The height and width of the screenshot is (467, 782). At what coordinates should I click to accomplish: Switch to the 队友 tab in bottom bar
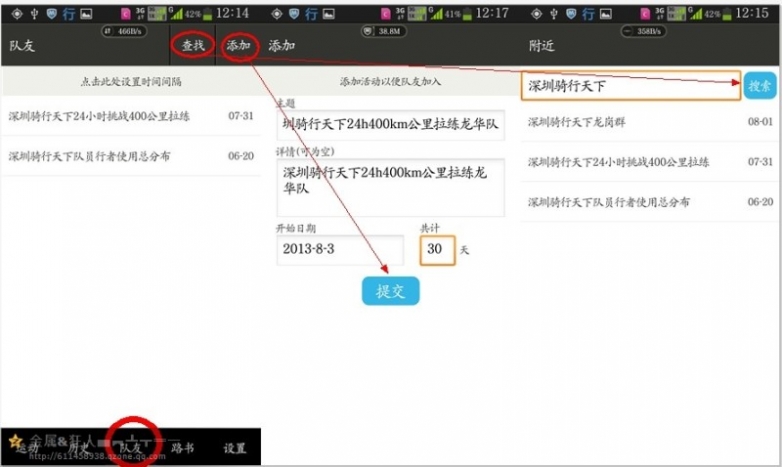point(131,448)
